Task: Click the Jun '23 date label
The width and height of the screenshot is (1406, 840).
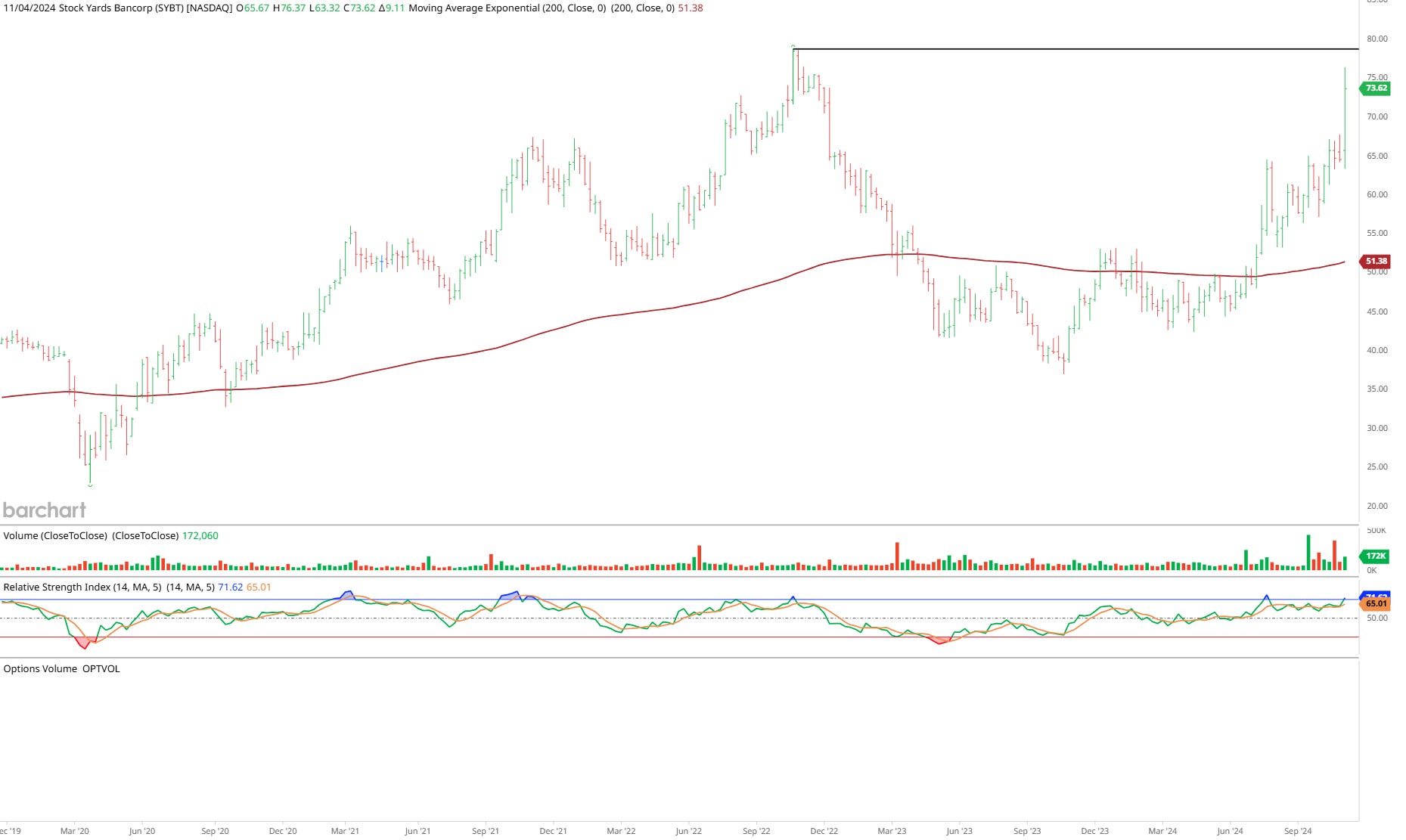Action: [x=959, y=831]
